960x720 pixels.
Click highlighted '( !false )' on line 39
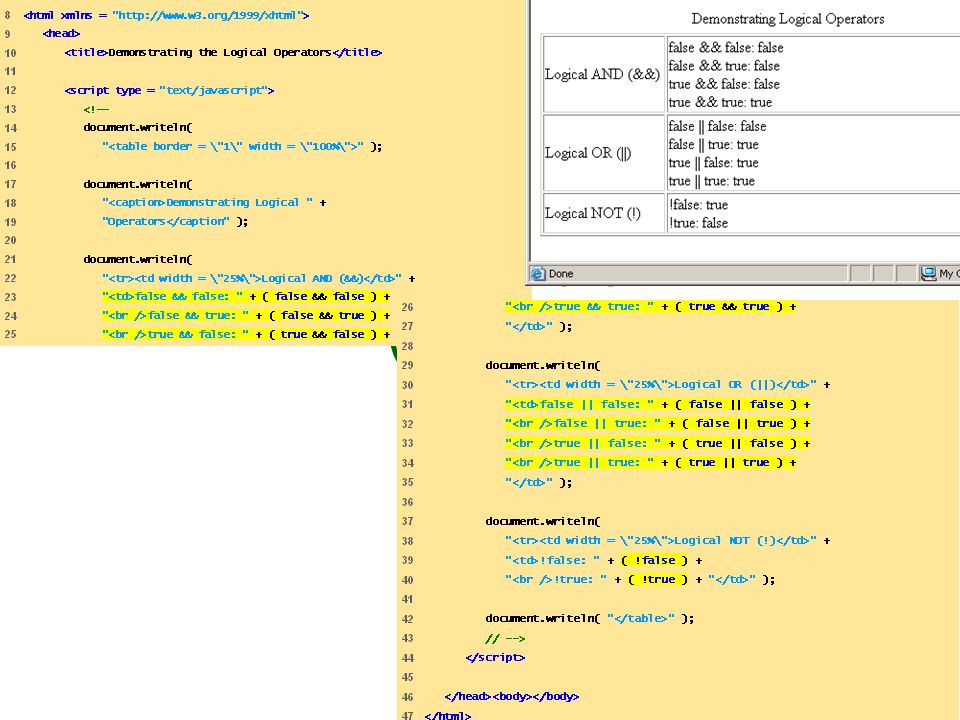point(654,561)
